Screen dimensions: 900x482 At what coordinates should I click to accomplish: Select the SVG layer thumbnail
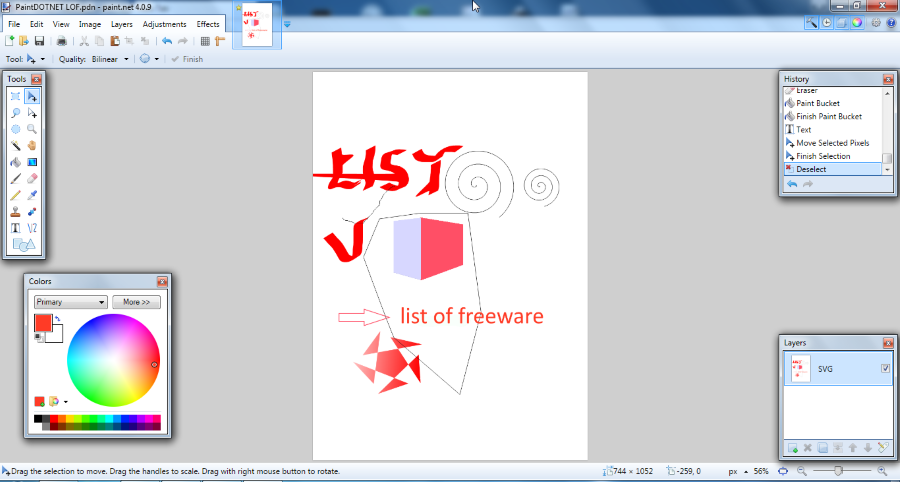click(801, 368)
